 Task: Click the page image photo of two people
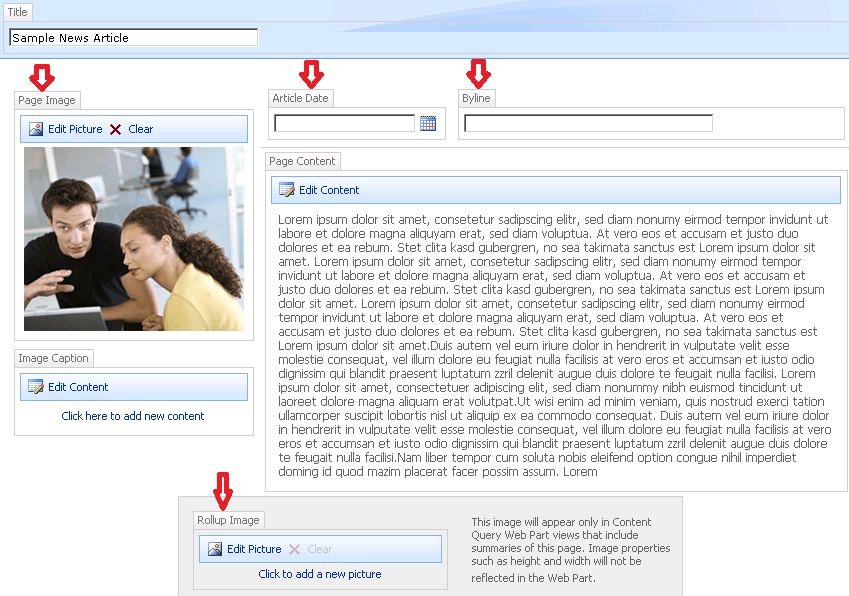(x=134, y=239)
